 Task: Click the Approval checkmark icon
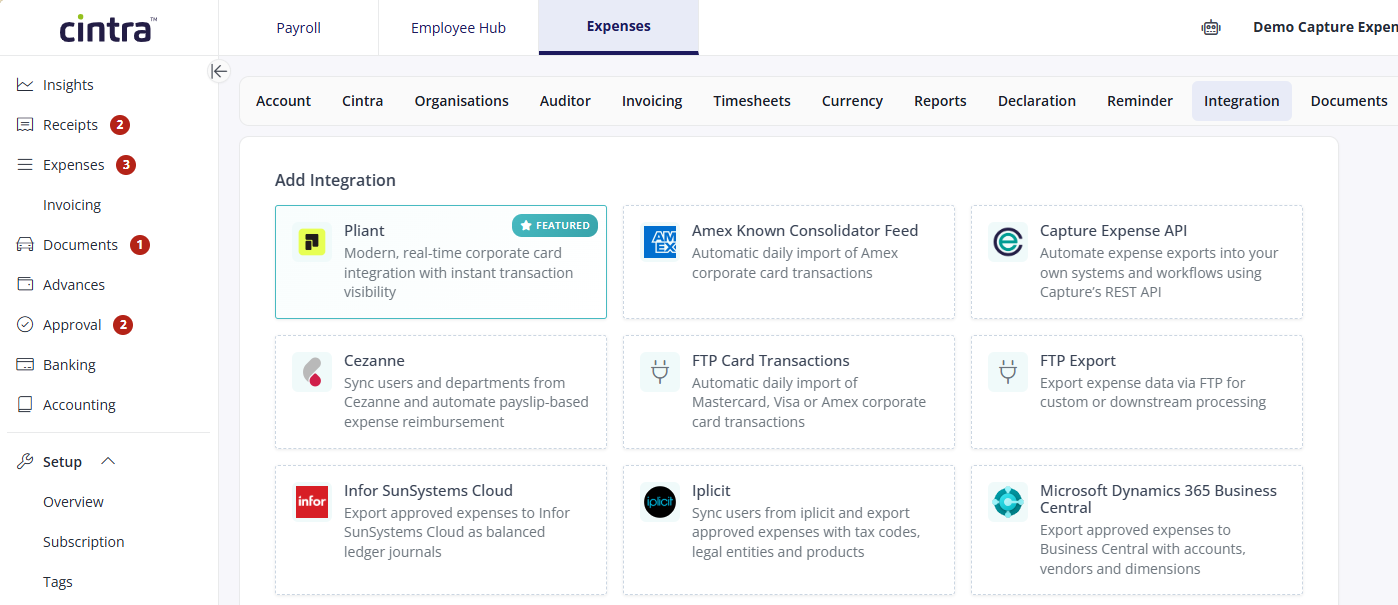[25, 325]
